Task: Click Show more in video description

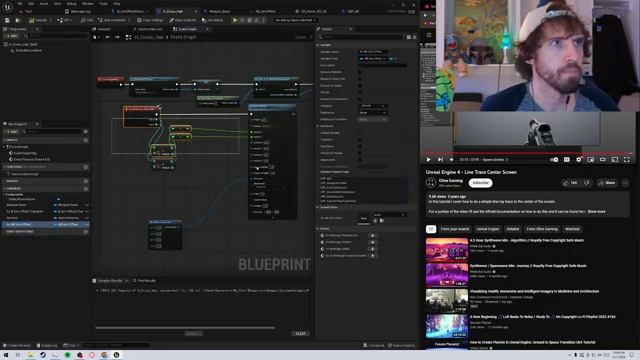Action: [x=596, y=212]
